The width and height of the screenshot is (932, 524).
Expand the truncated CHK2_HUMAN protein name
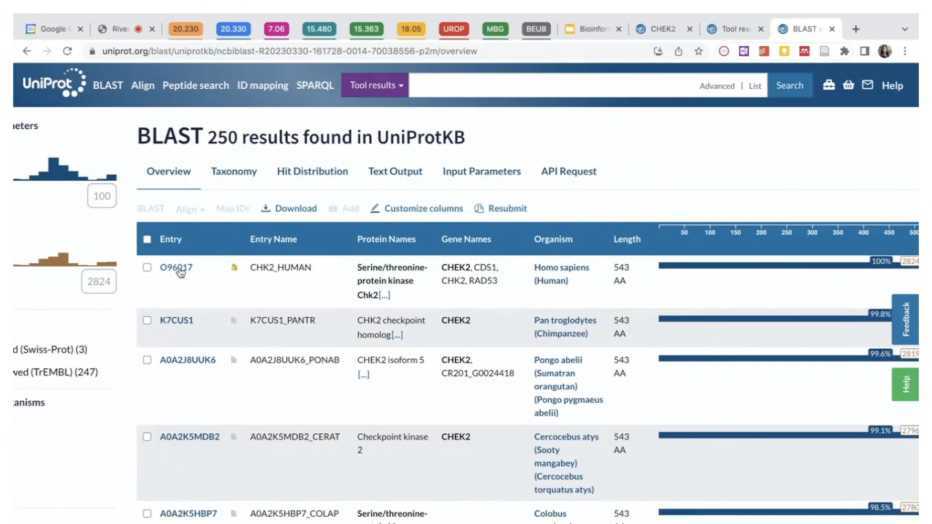coord(384,295)
